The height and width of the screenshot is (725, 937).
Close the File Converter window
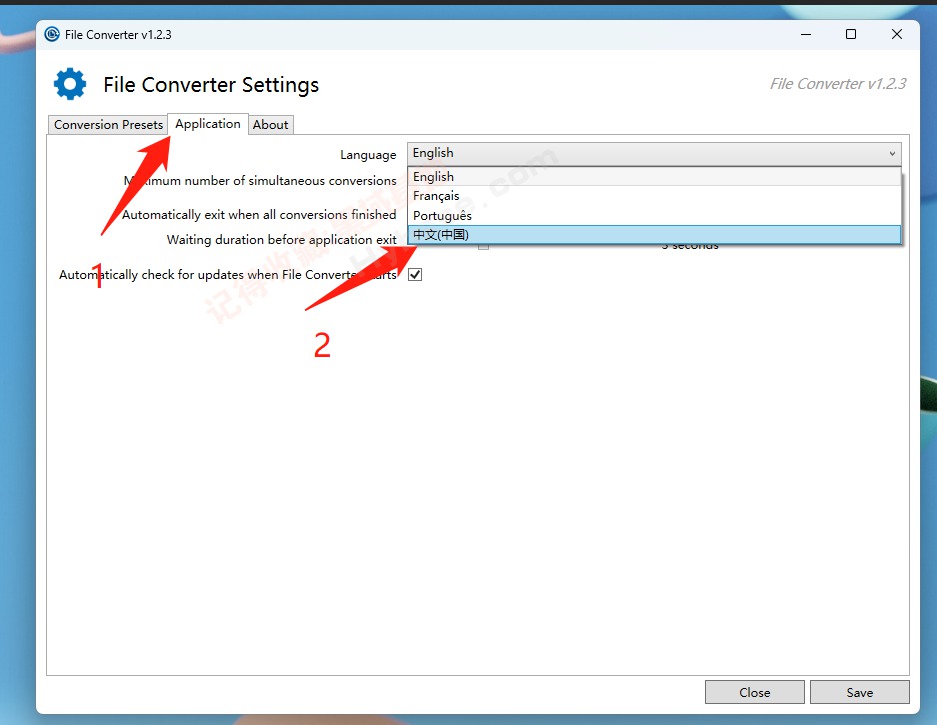[896, 35]
